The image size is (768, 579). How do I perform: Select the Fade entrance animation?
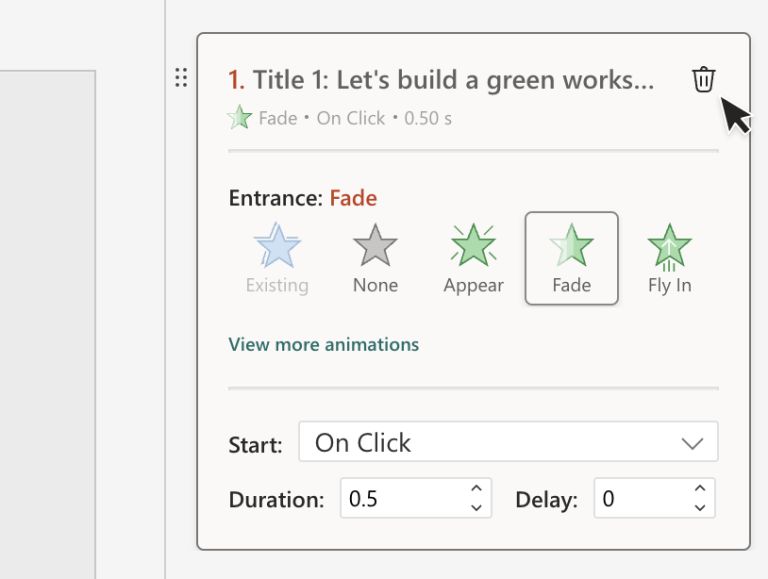coord(571,246)
